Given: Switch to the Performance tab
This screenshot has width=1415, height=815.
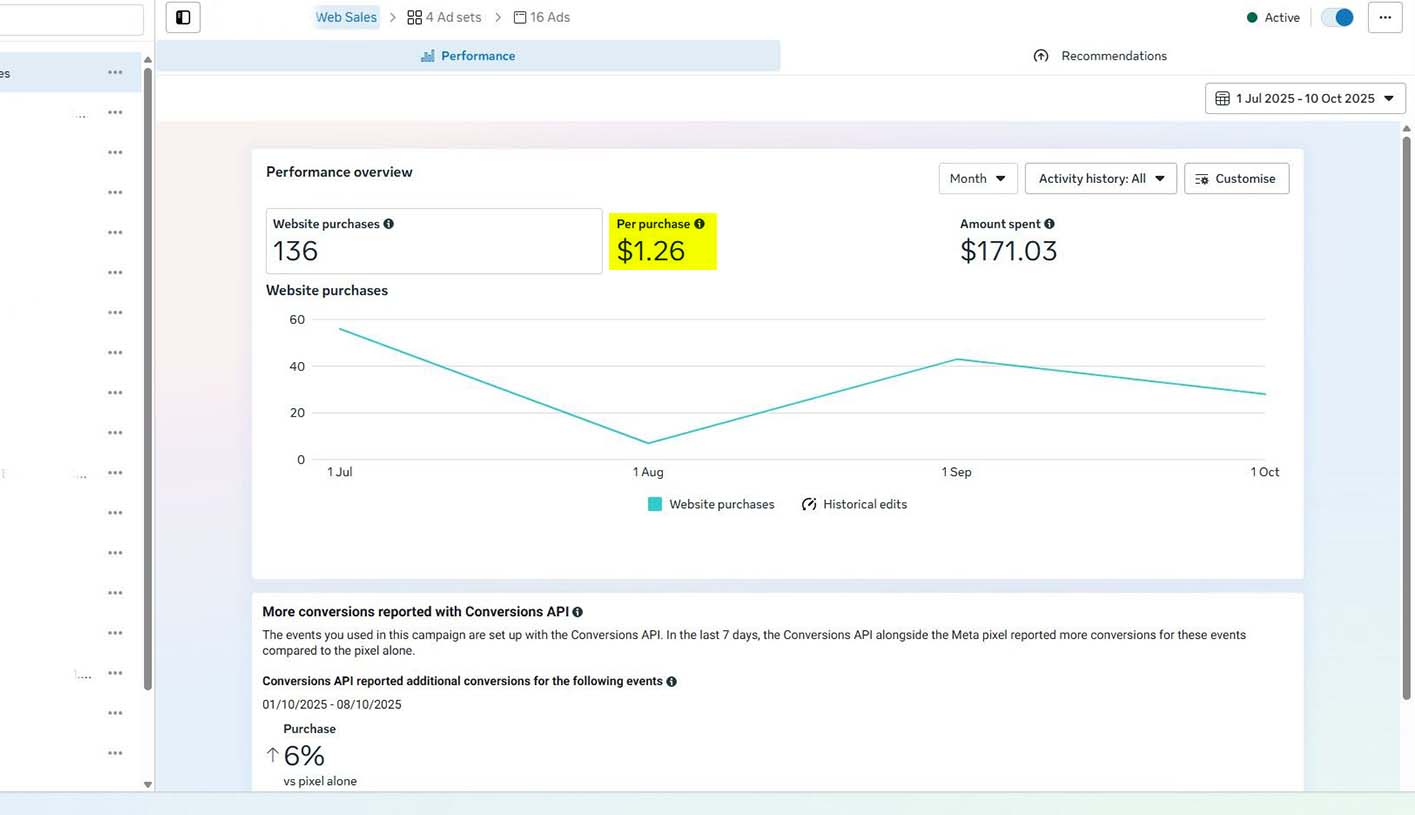Looking at the screenshot, I should [x=468, y=56].
